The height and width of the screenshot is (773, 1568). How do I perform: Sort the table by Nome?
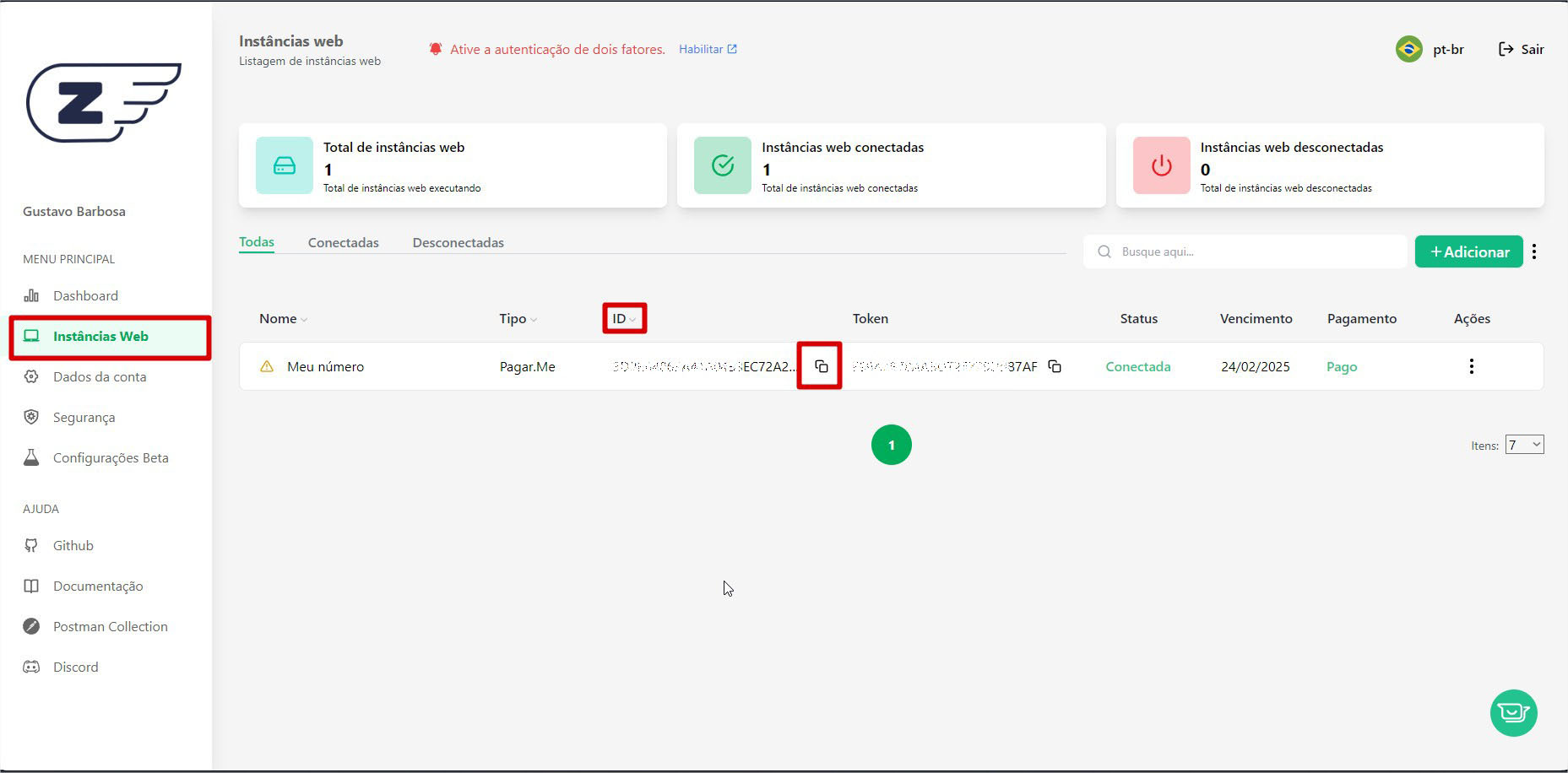coord(283,318)
